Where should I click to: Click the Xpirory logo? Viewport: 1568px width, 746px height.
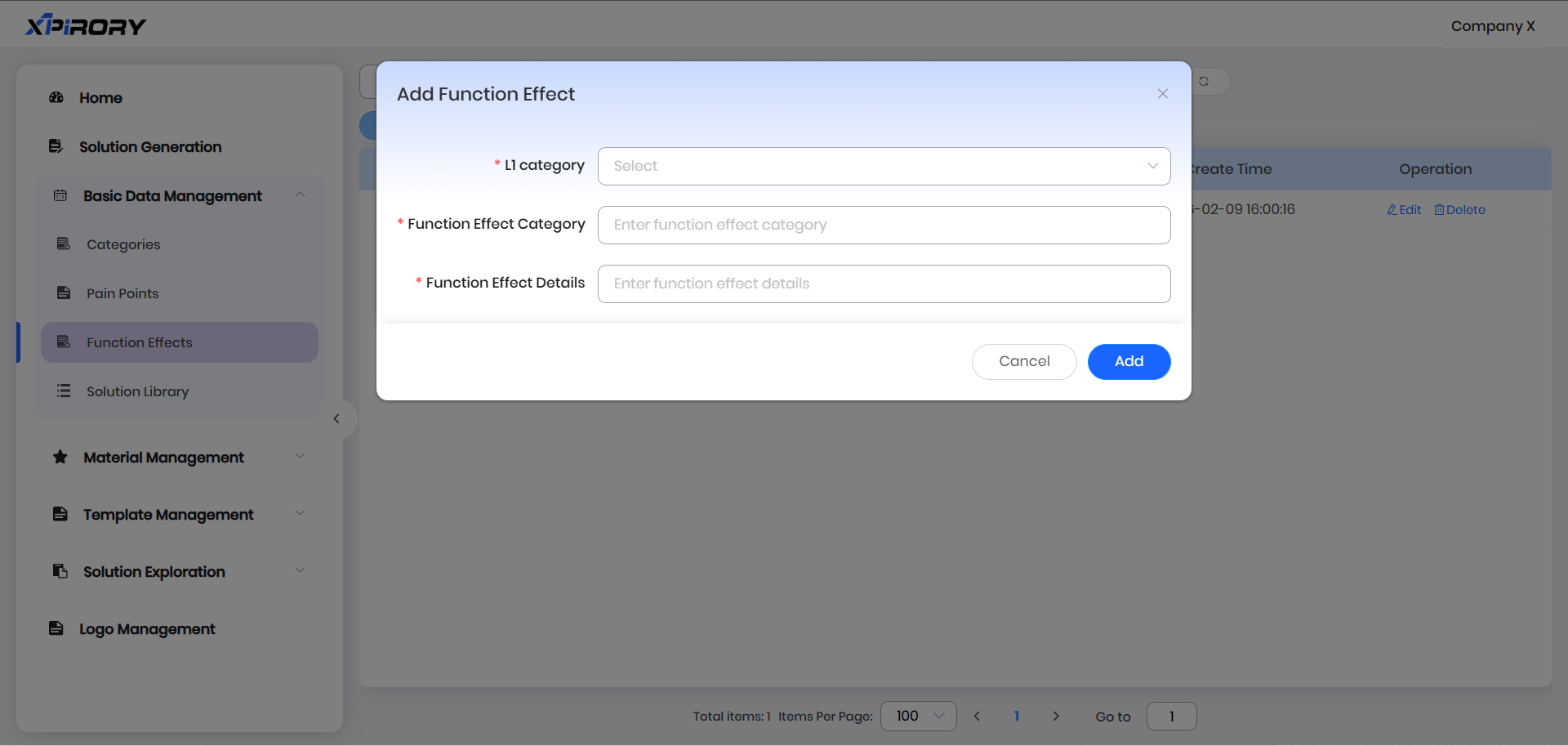[86, 26]
